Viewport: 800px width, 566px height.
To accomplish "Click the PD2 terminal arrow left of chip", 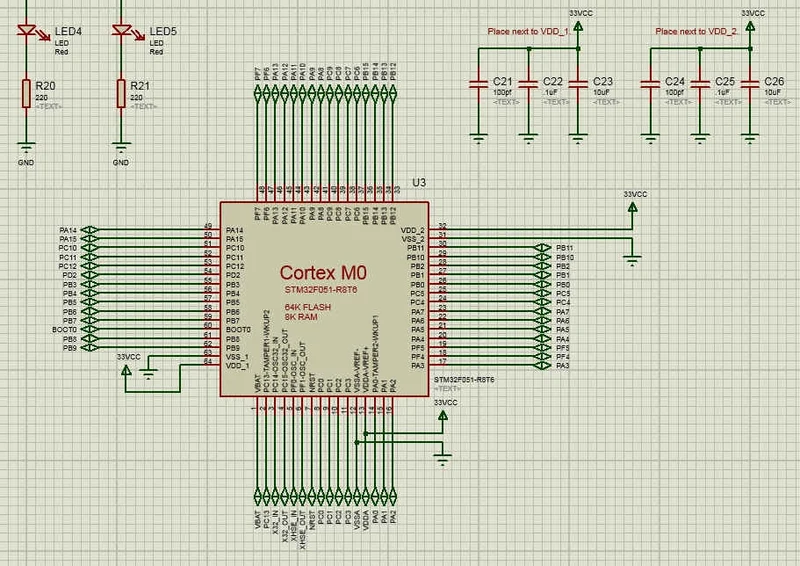I will tap(90, 275).
